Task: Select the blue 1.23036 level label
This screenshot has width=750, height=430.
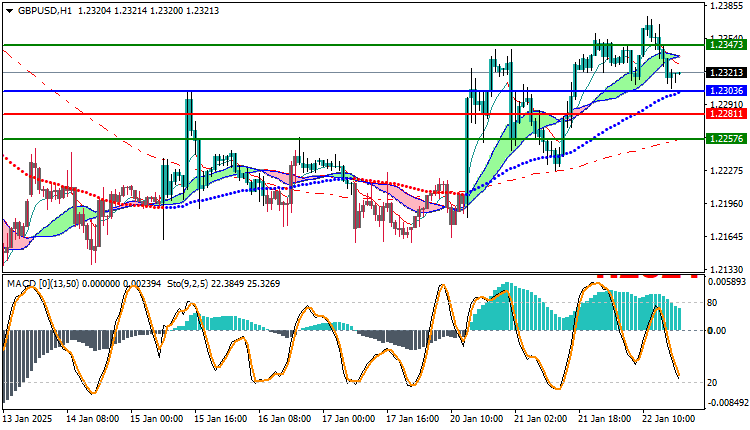Action: point(727,90)
